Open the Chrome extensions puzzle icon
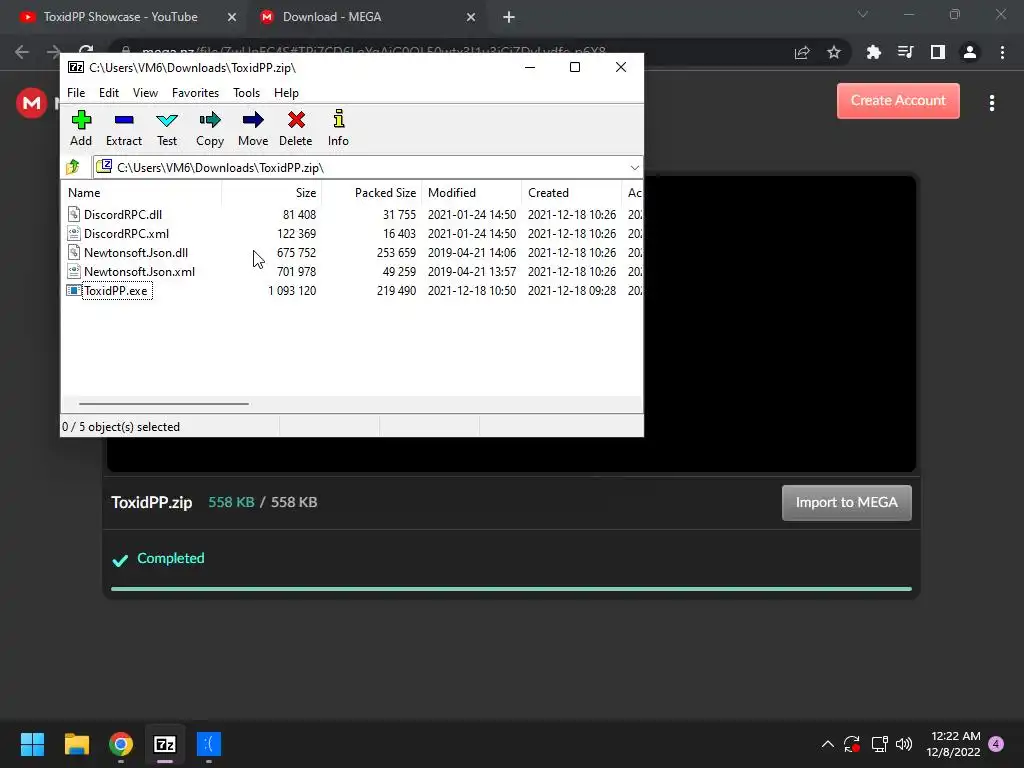 click(x=873, y=52)
